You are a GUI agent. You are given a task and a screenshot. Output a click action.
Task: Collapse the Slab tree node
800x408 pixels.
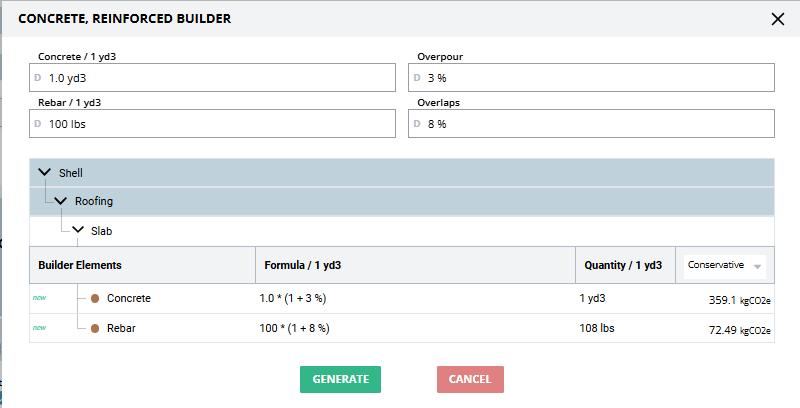pyautogui.click(x=78, y=231)
